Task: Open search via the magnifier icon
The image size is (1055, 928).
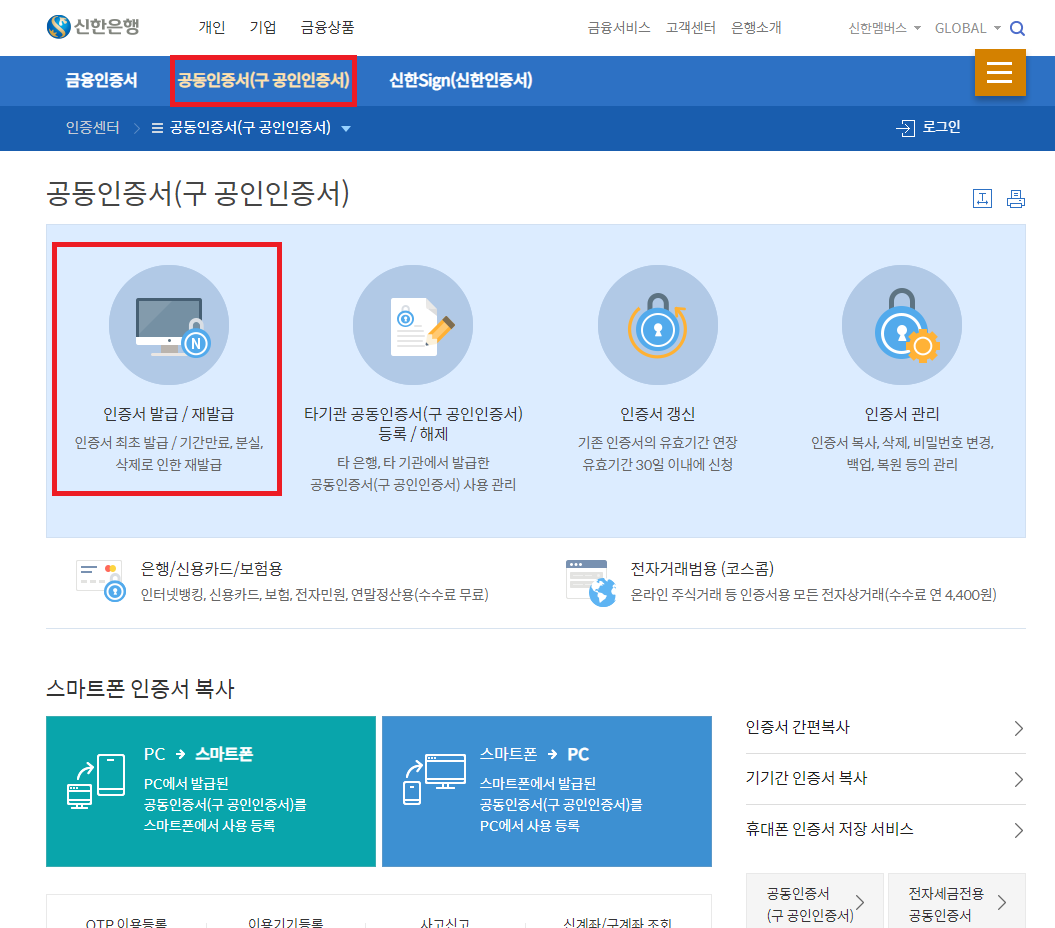Action: coord(1018,28)
